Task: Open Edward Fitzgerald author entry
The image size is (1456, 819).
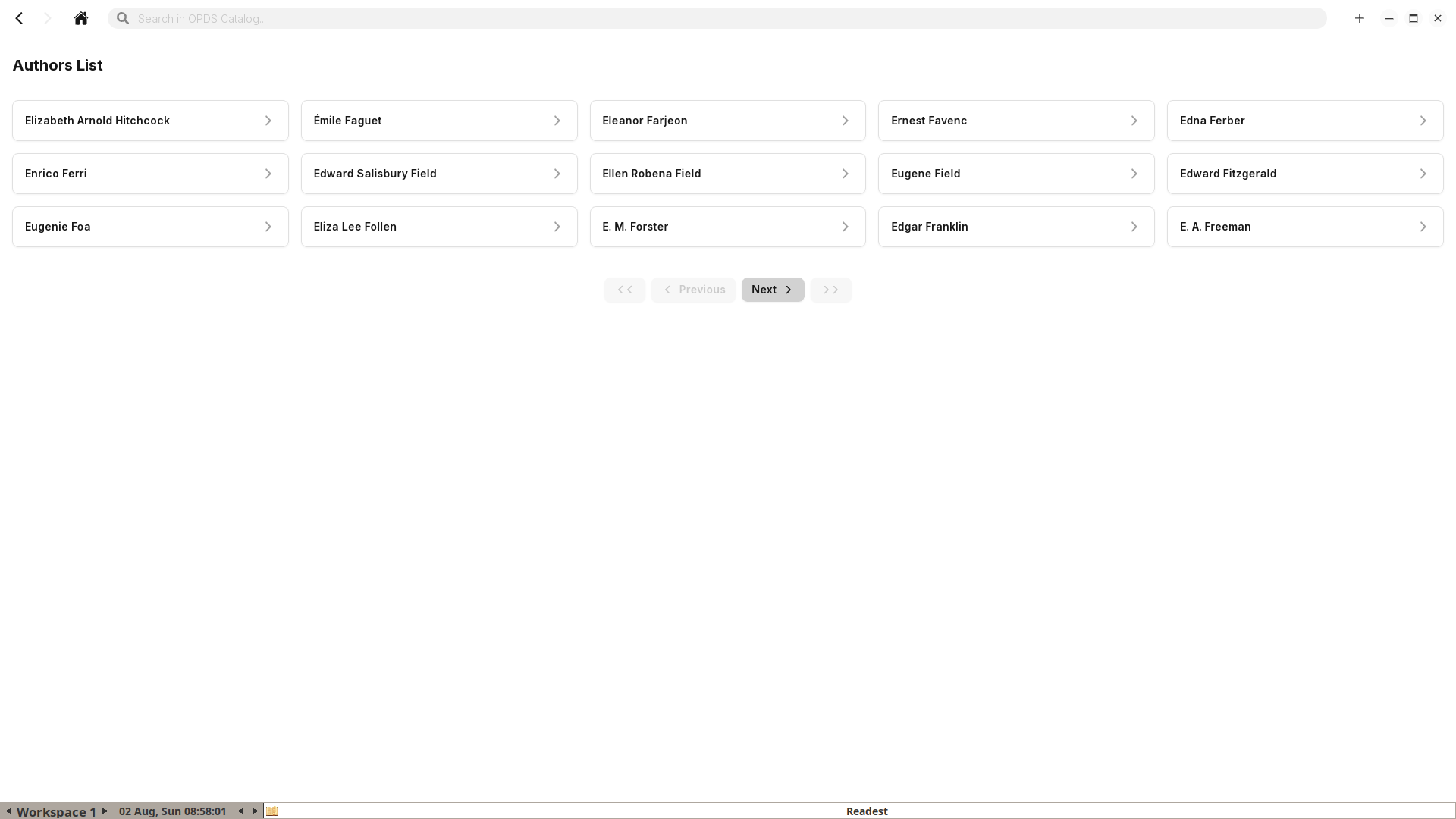Action: click(1305, 174)
